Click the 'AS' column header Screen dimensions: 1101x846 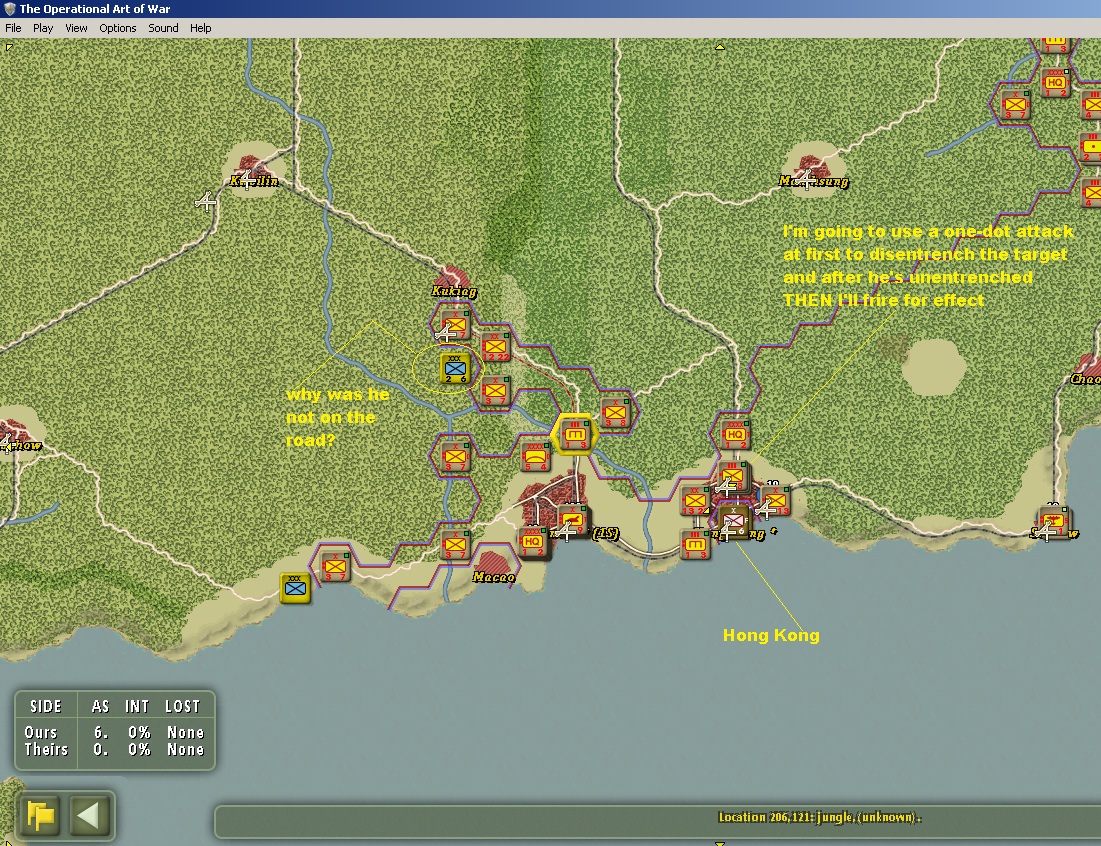(100, 706)
